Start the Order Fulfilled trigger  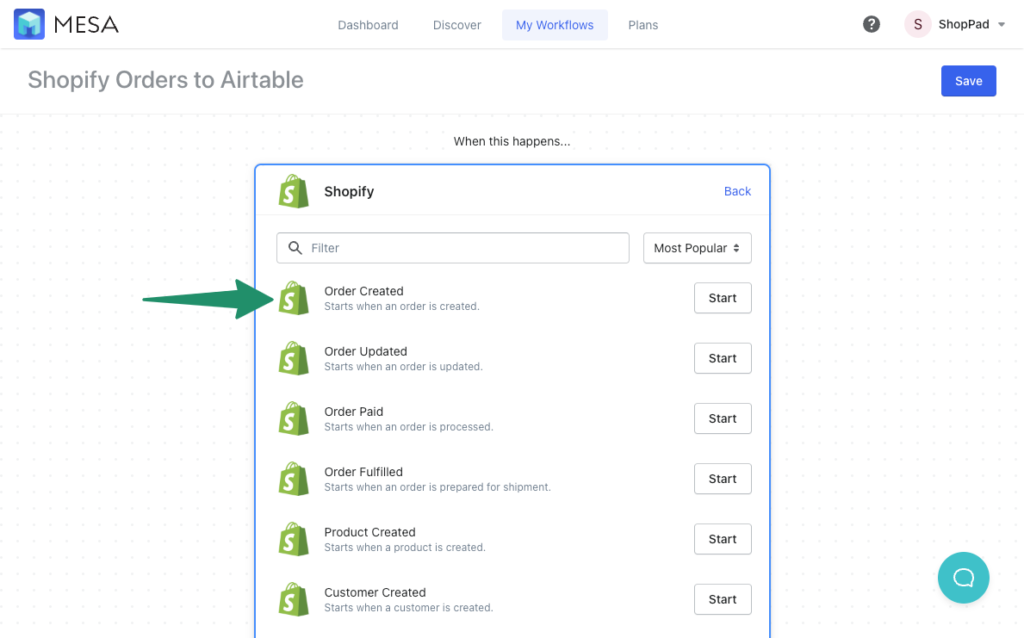tap(722, 478)
